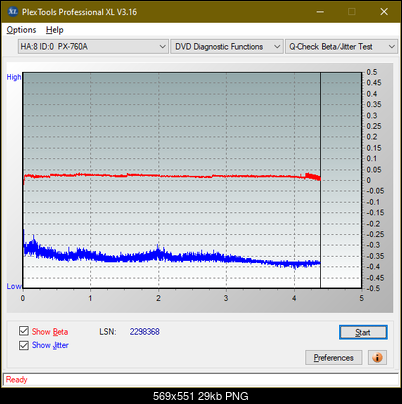Close the PlexTools Professional XL window

(384, 12)
